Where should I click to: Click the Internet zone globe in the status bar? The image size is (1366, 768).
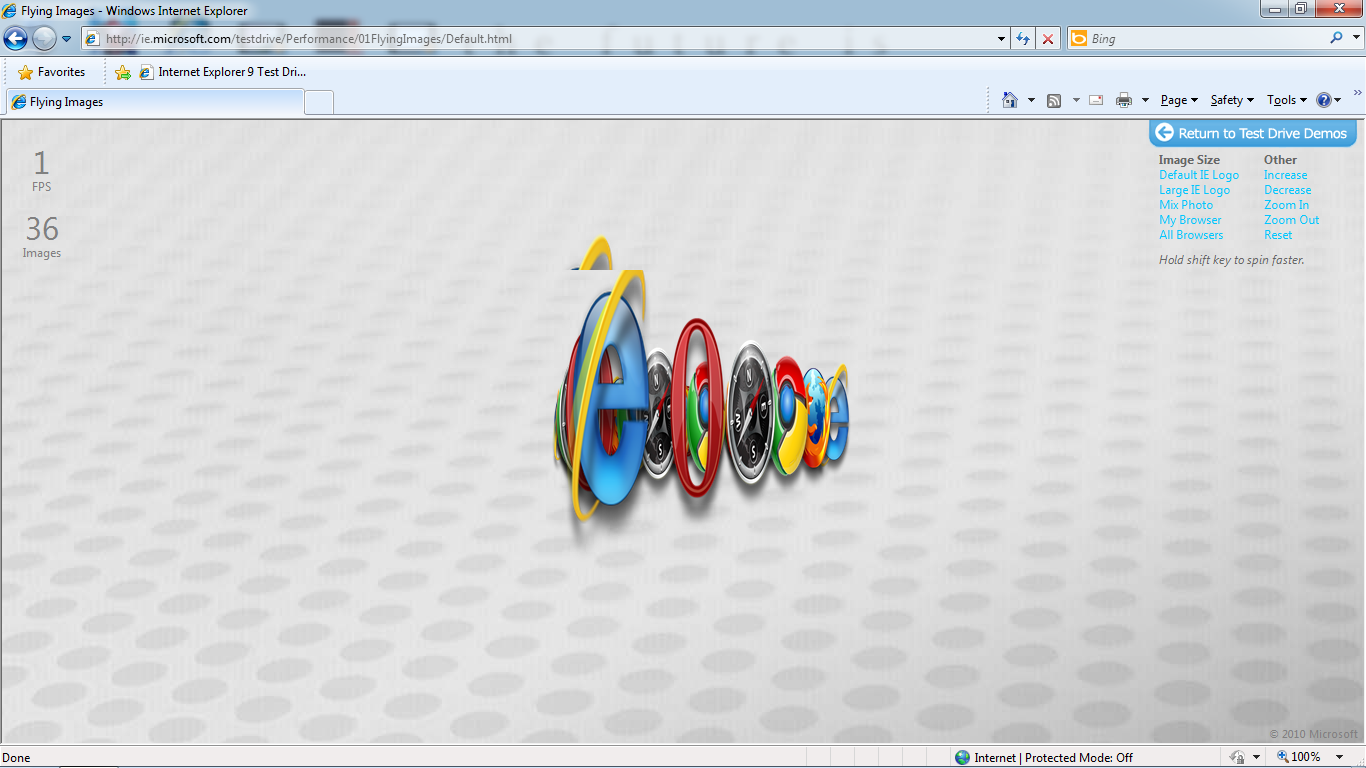[x=961, y=757]
